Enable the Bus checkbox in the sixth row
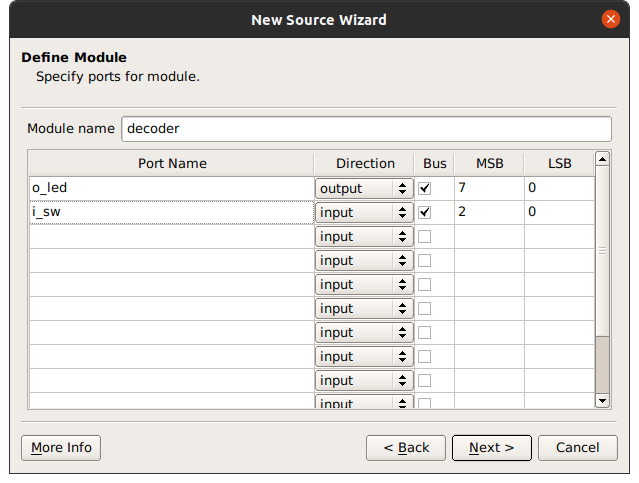The height and width of the screenshot is (483, 639). point(425,309)
